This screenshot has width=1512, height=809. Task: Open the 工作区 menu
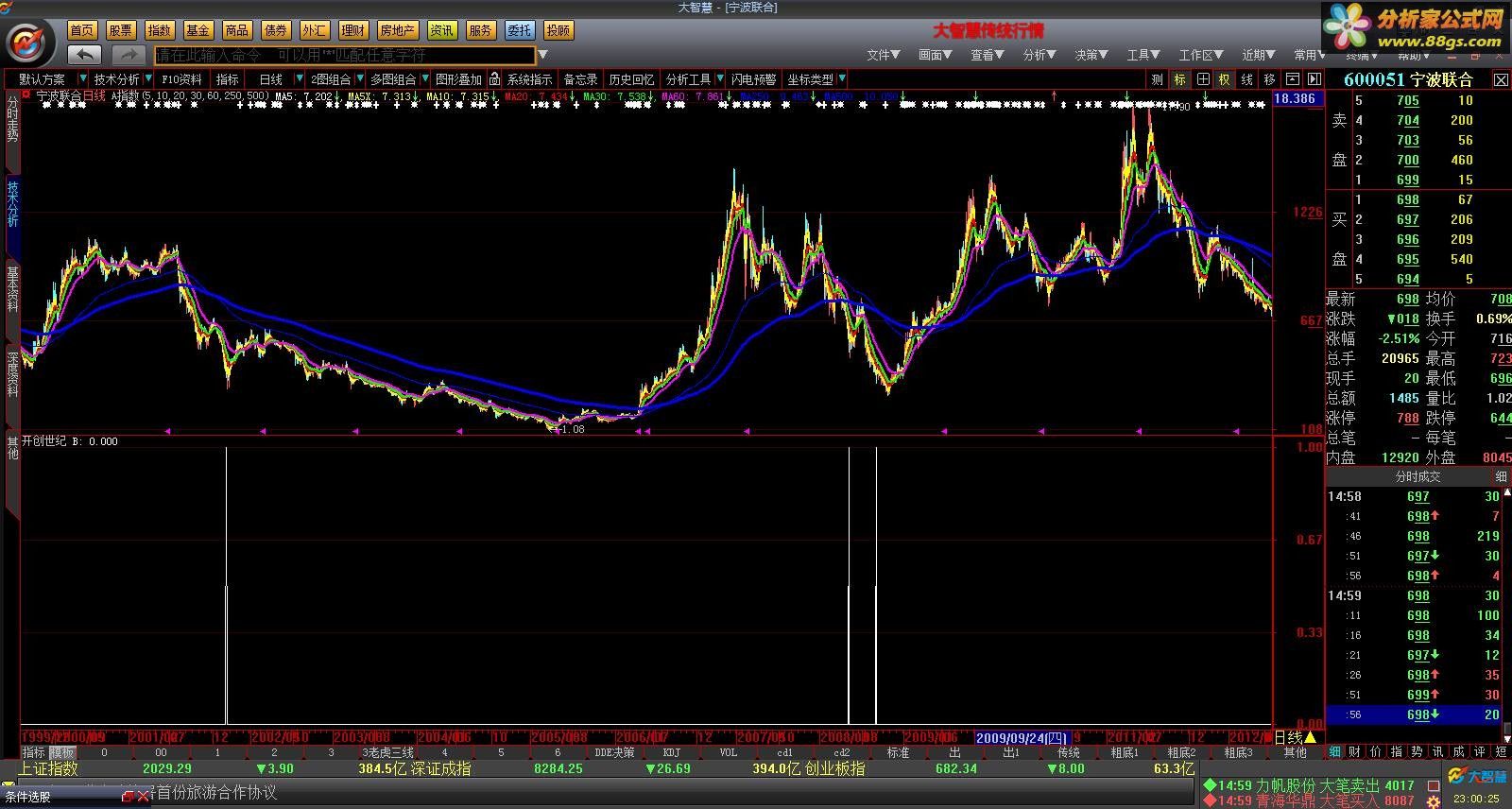coord(1201,55)
